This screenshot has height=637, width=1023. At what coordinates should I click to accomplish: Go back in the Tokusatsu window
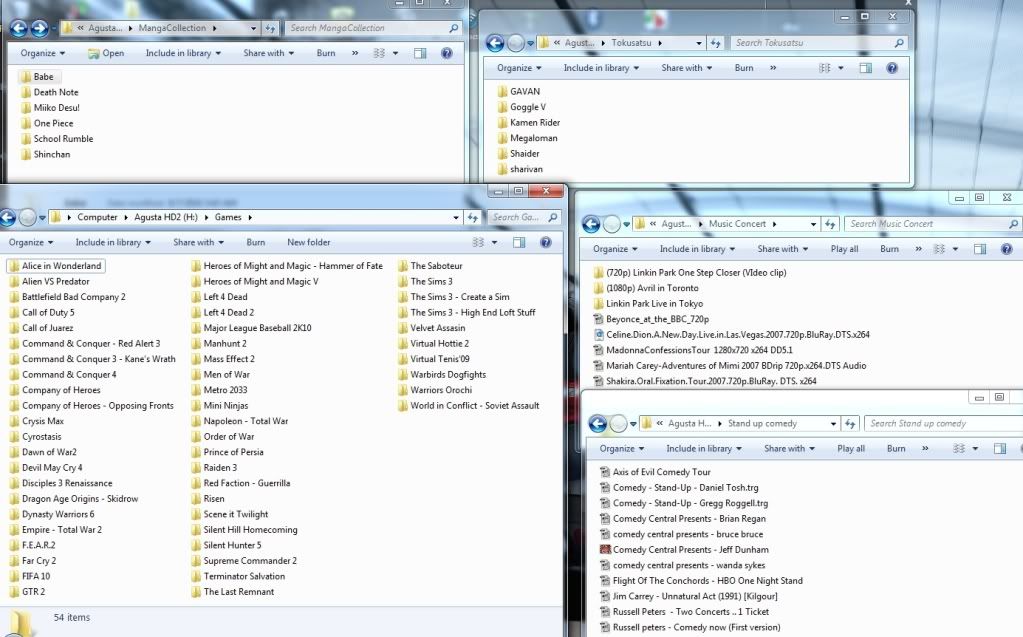pyautogui.click(x=496, y=43)
